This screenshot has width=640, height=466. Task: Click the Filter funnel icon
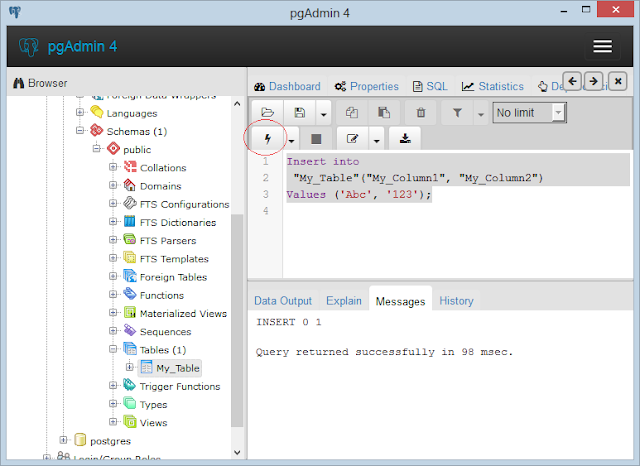pos(457,113)
